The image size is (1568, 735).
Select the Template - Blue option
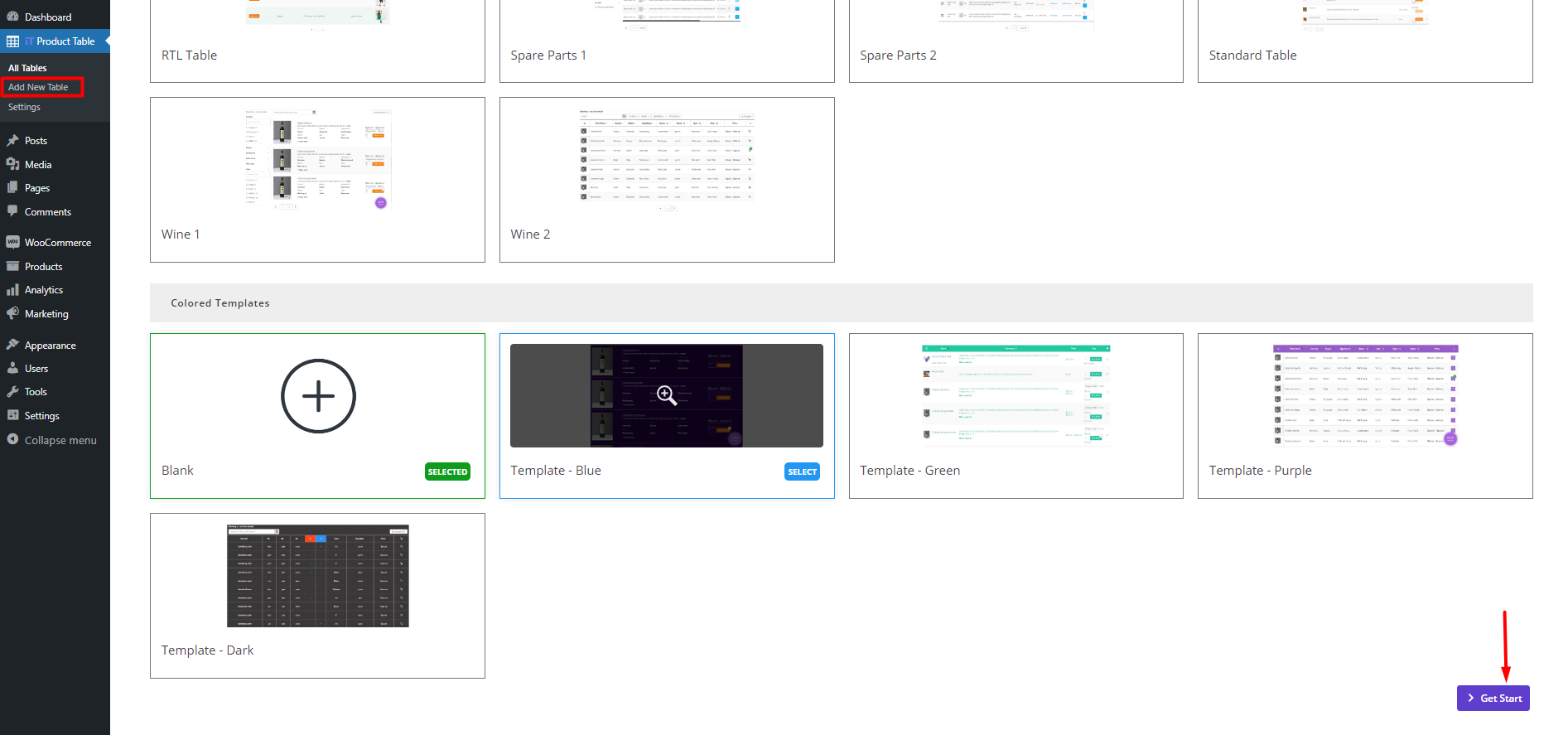[802, 471]
